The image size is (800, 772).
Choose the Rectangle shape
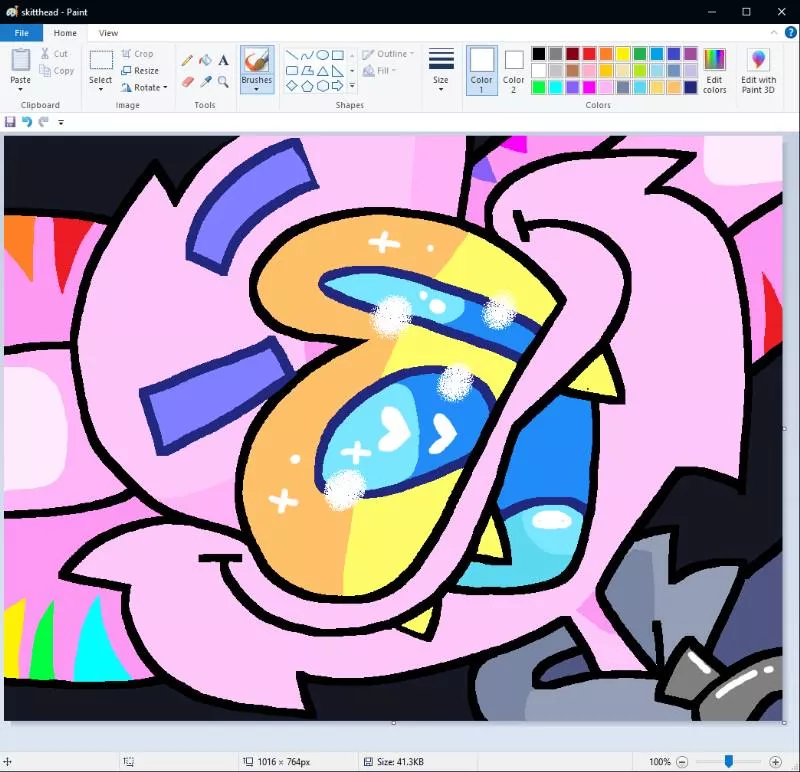click(338, 55)
